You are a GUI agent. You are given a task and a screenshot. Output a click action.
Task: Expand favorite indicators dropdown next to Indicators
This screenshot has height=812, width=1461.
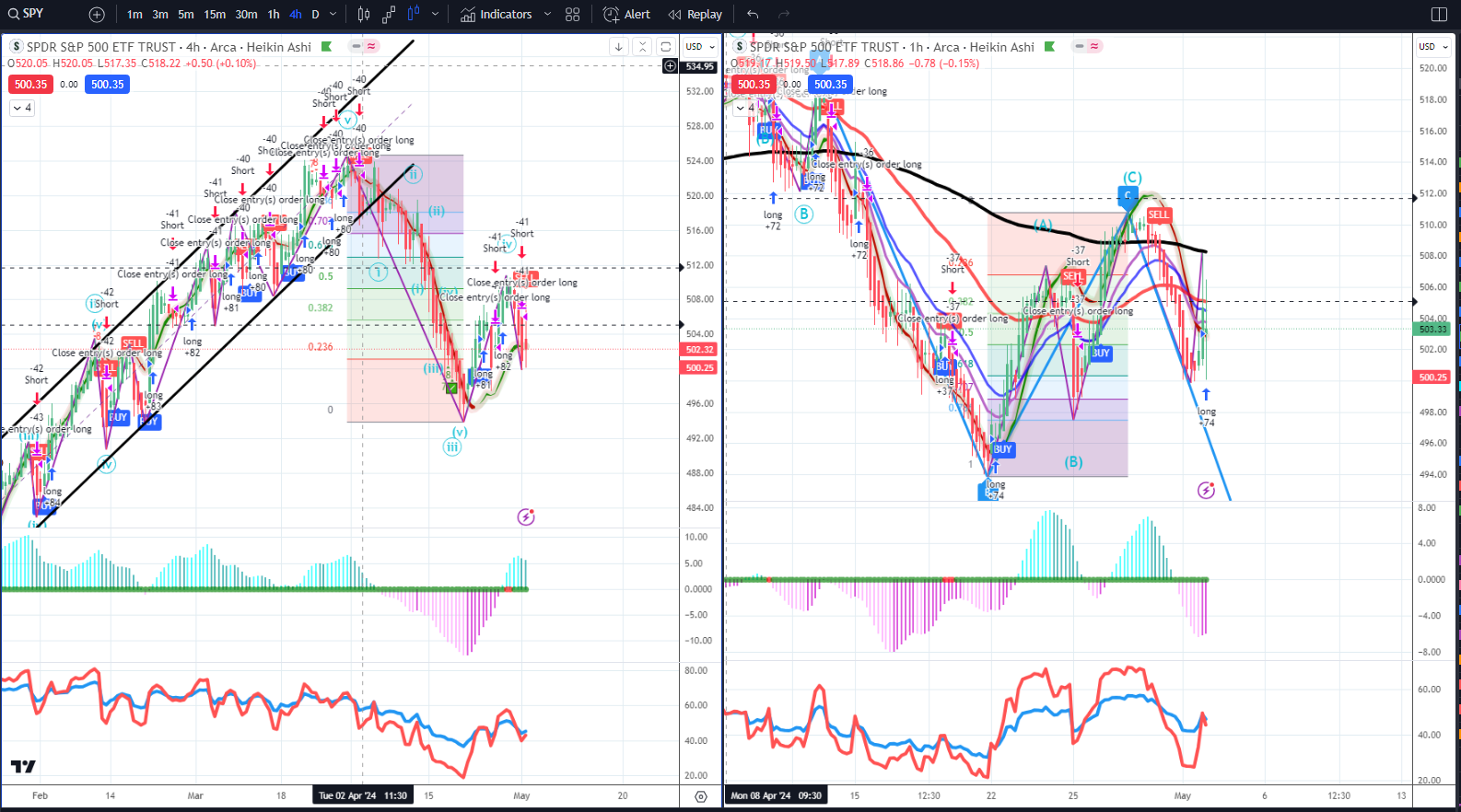coord(547,15)
